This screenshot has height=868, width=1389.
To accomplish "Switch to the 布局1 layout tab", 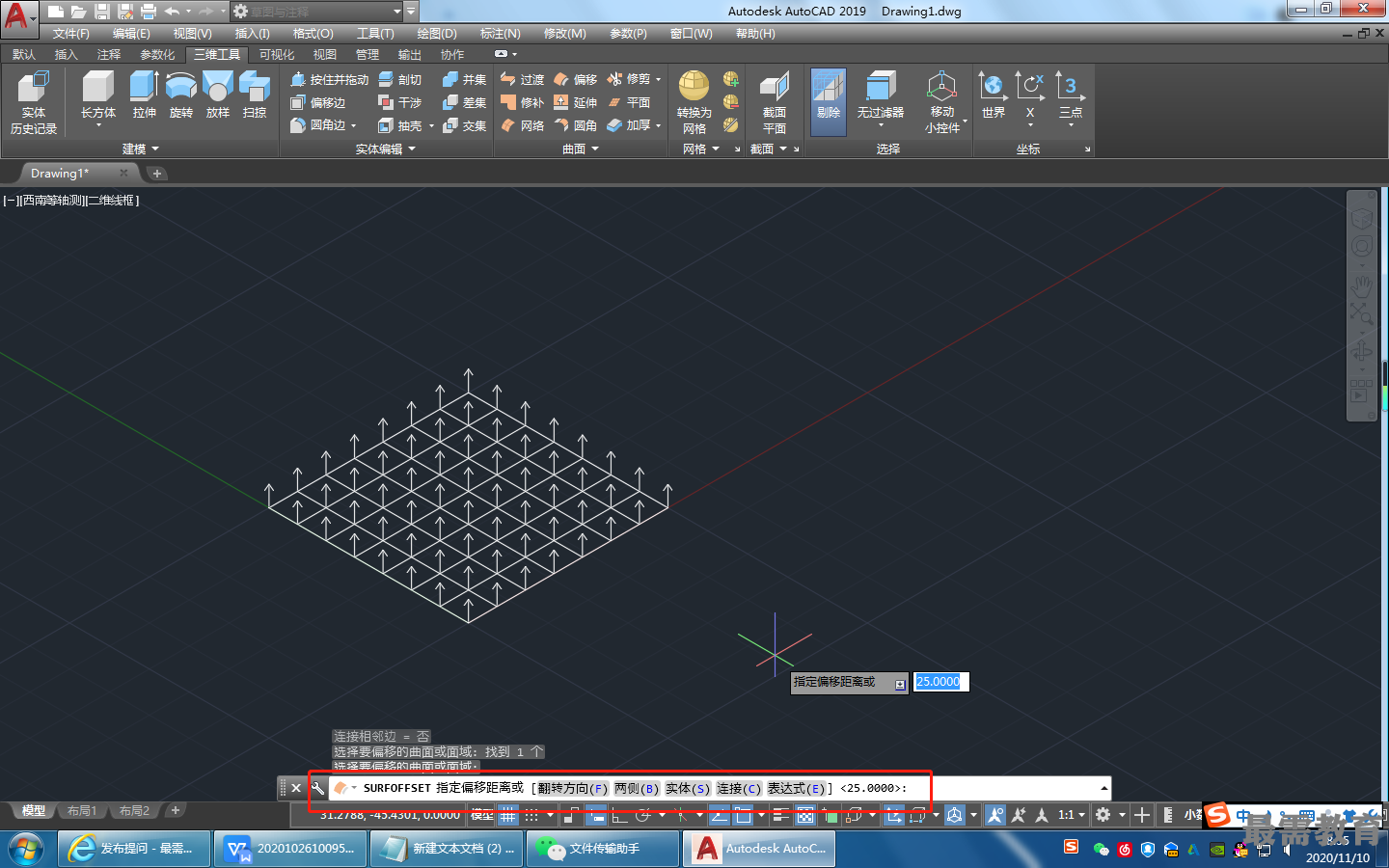I will 82,811.
